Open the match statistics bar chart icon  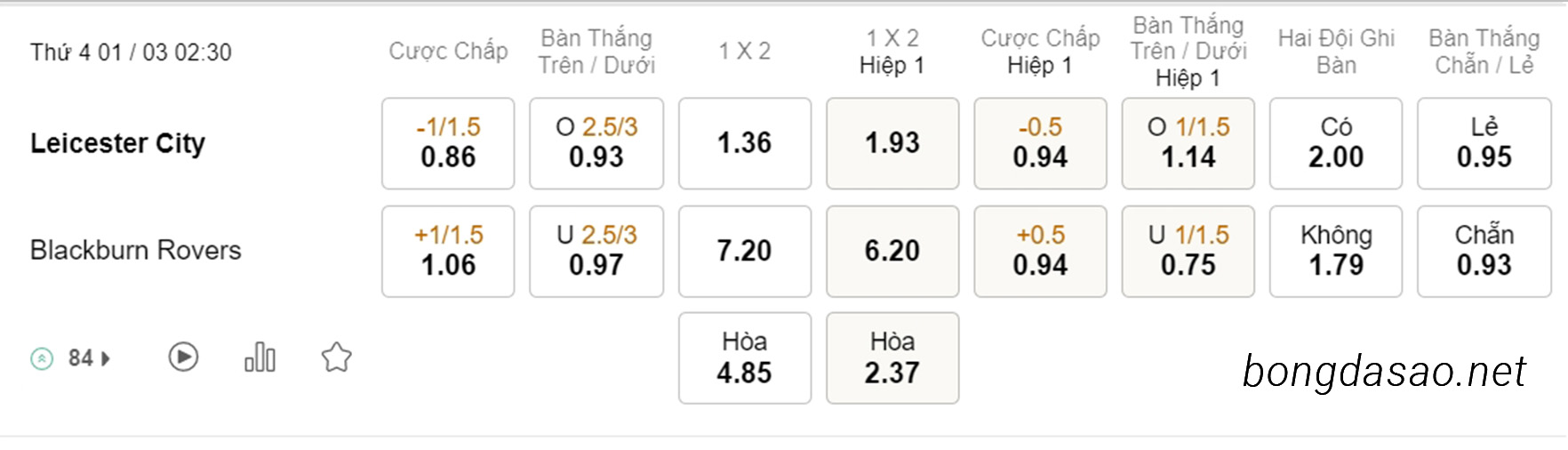pos(260,358)
